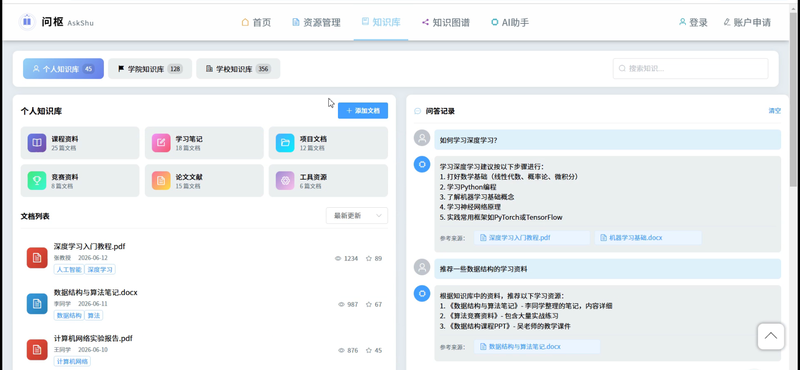
Task: Open the 深度学习入门教程.pdf reference source link
Action: coord(532,238)
